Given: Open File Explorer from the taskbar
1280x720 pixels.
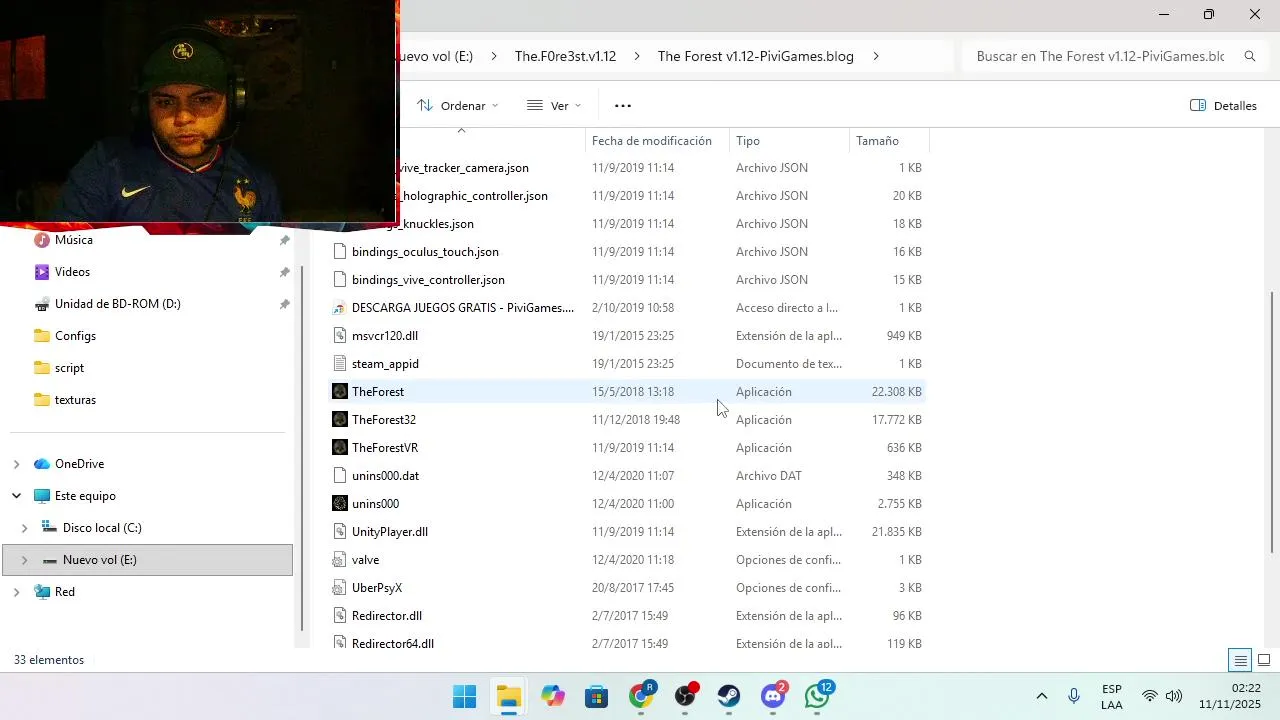Looking at the screenshot, I should 509,696.
